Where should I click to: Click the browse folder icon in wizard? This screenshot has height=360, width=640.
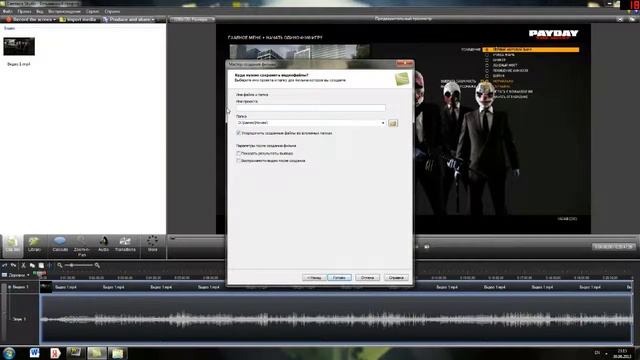pyautogui.click(x=393, y=123)
